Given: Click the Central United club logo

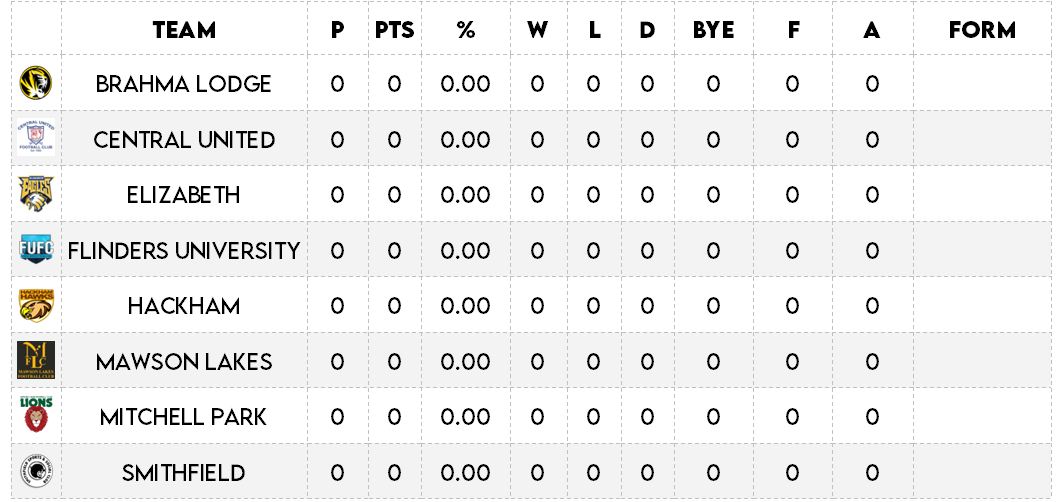Looking at the screenshot, I should click(x=36, y=138).
